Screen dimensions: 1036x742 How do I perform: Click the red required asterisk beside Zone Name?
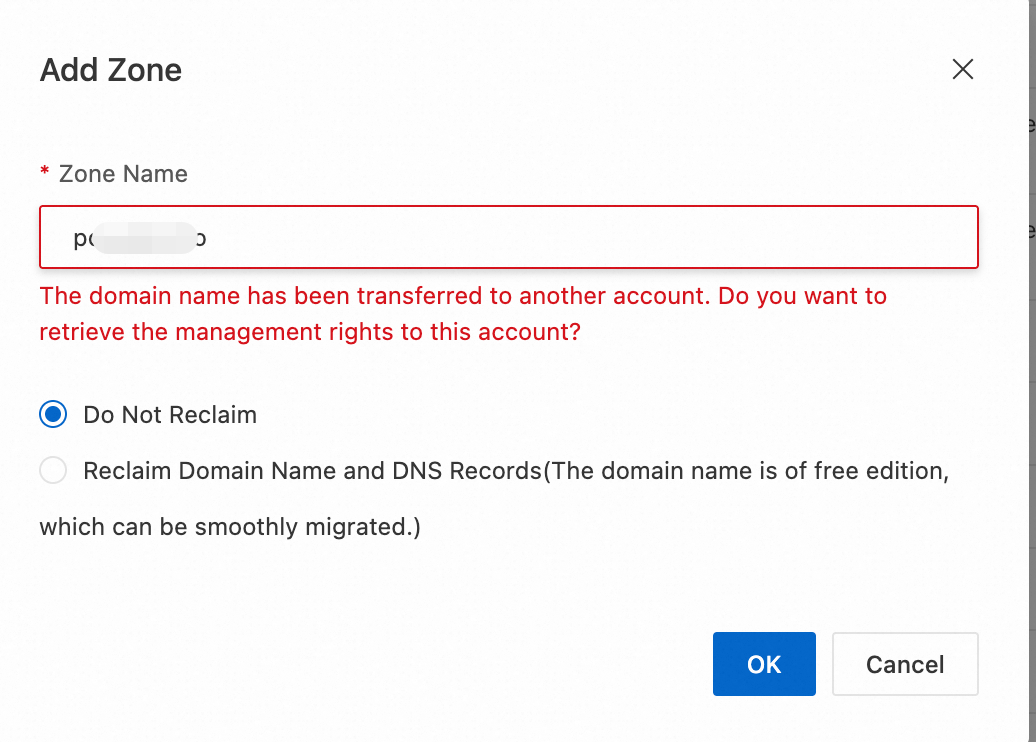click(x=45, y=174)
